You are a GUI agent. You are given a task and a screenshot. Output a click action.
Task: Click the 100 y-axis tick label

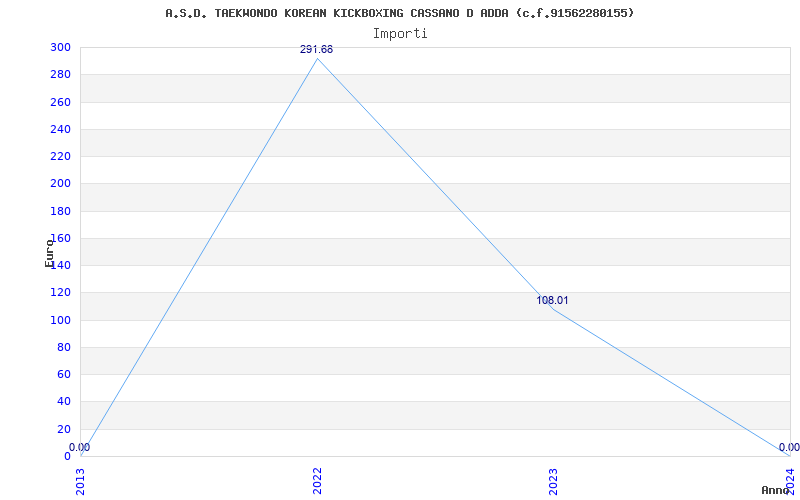tap(60, 320)
